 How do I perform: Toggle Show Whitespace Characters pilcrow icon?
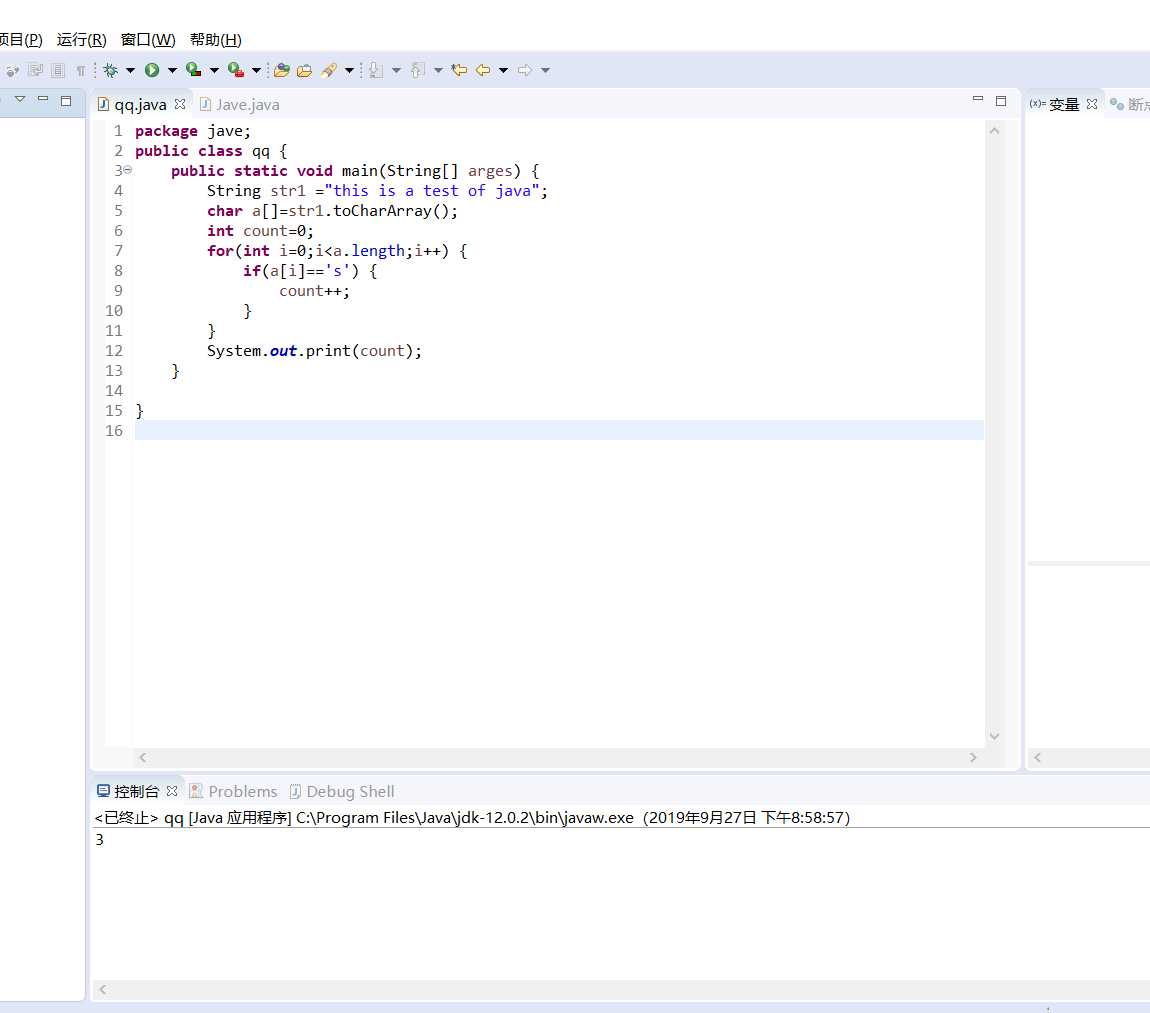[x=81, y=70]
